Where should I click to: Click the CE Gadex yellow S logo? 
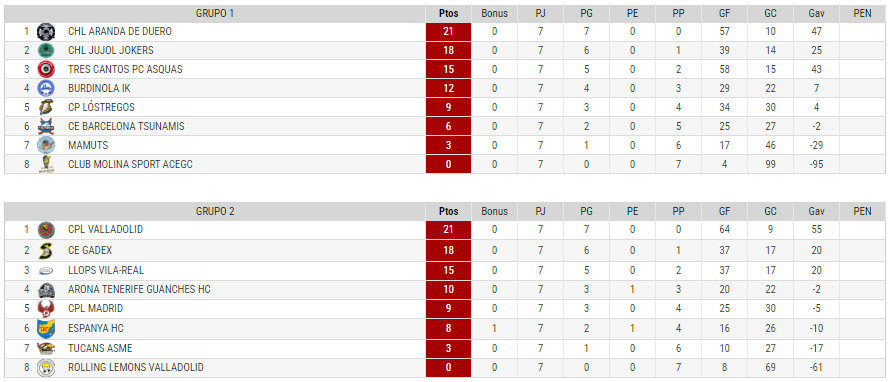tap(45, 250)
